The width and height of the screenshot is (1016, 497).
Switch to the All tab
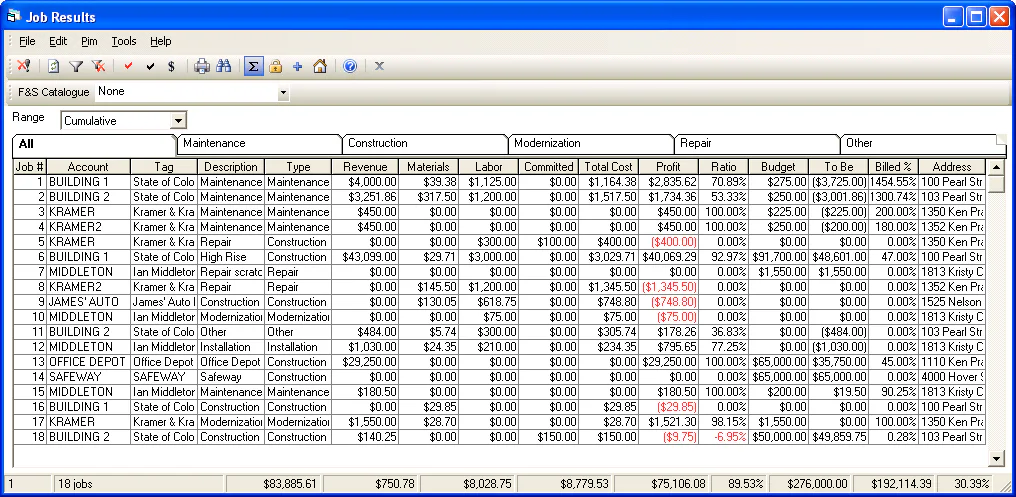(93, 144)
